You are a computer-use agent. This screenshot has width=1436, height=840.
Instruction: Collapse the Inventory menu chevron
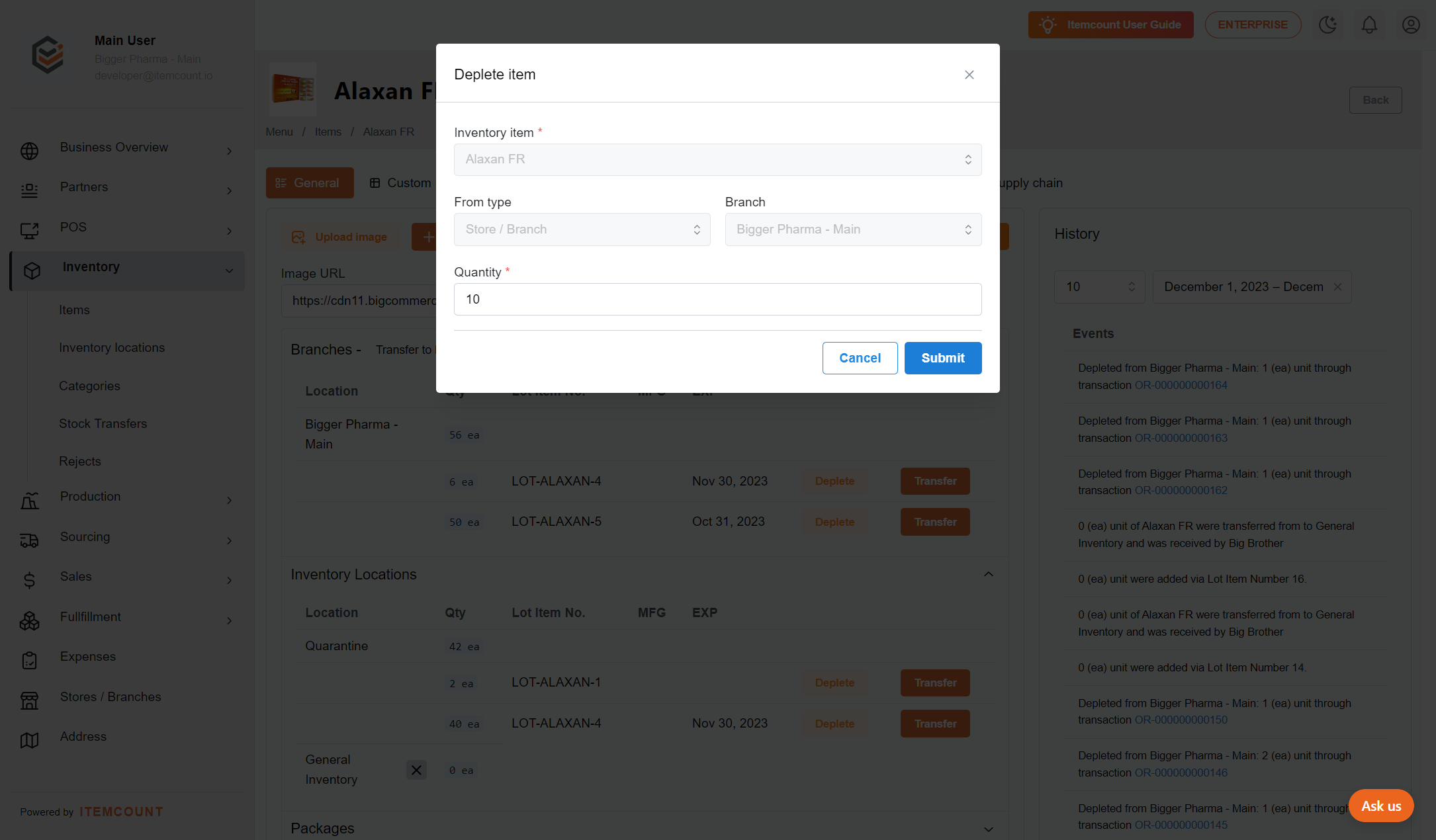(x=229, y=271)
